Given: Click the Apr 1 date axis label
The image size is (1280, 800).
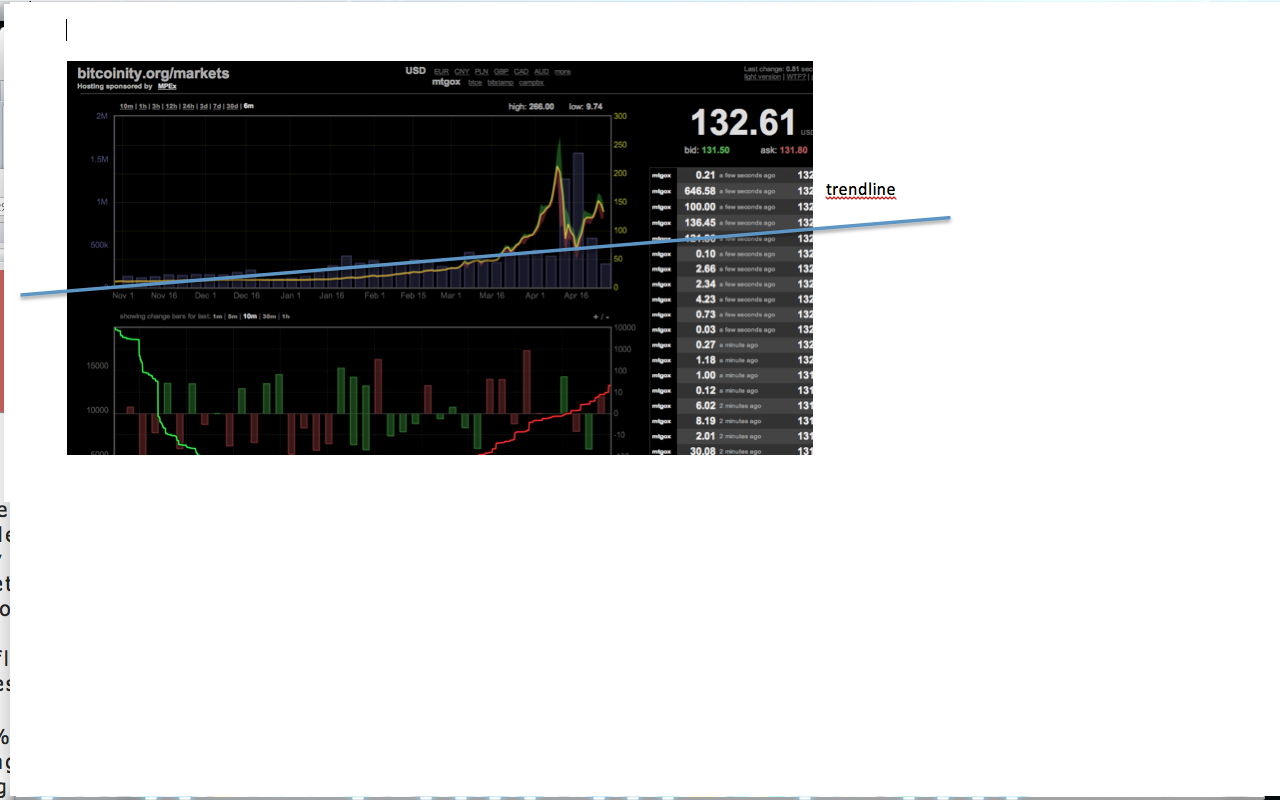Looking at the screenshot, I should (535, 296).
